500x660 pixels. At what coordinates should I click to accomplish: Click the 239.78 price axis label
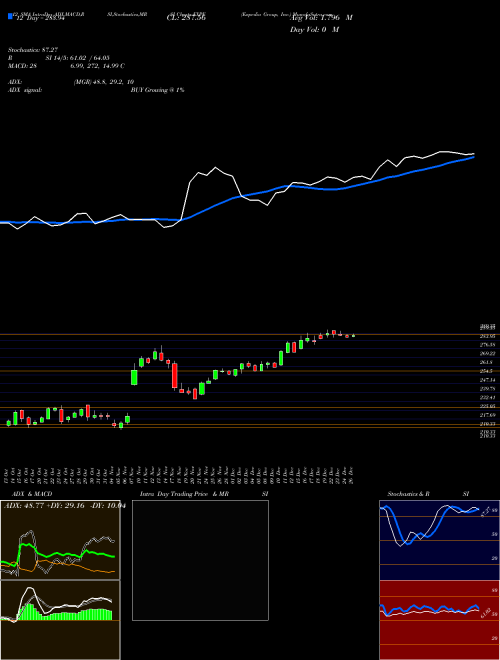click(x=487, y=389)
